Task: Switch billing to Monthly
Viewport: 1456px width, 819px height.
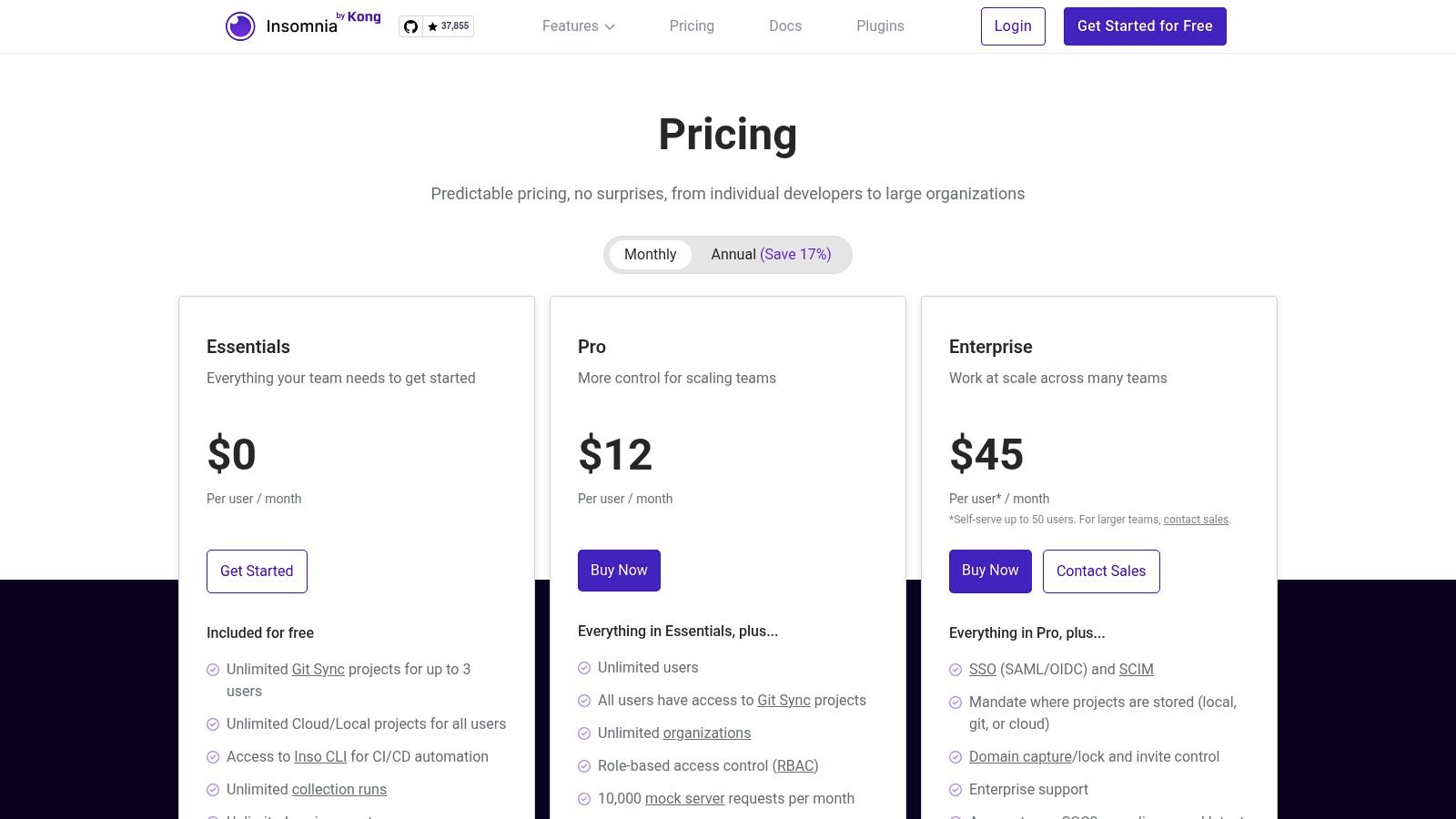Action: [x=650, y=255]
